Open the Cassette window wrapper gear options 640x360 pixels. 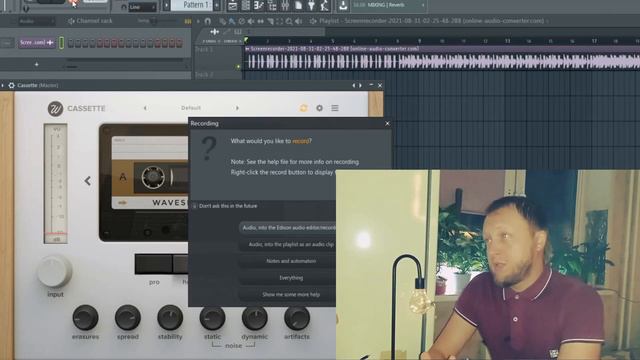click(11, 85)
